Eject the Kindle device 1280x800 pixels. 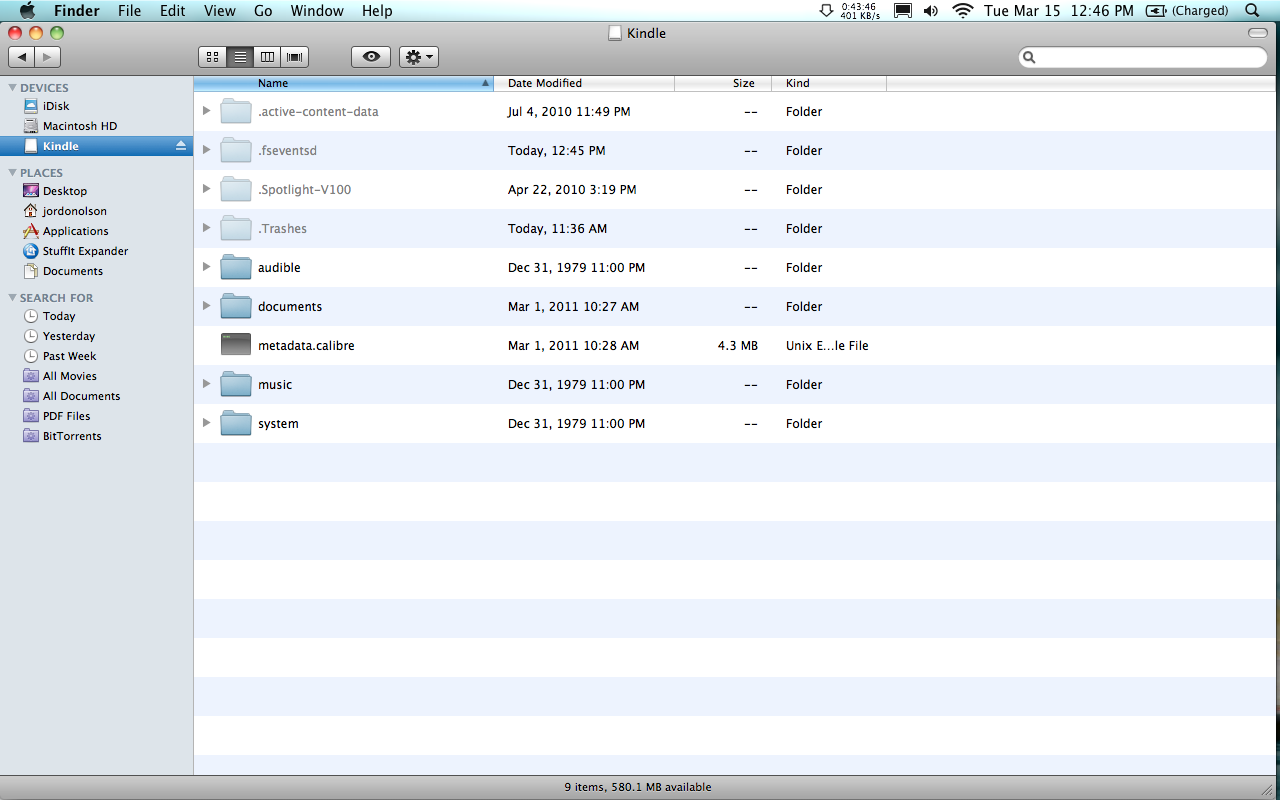tap(181, 146)
